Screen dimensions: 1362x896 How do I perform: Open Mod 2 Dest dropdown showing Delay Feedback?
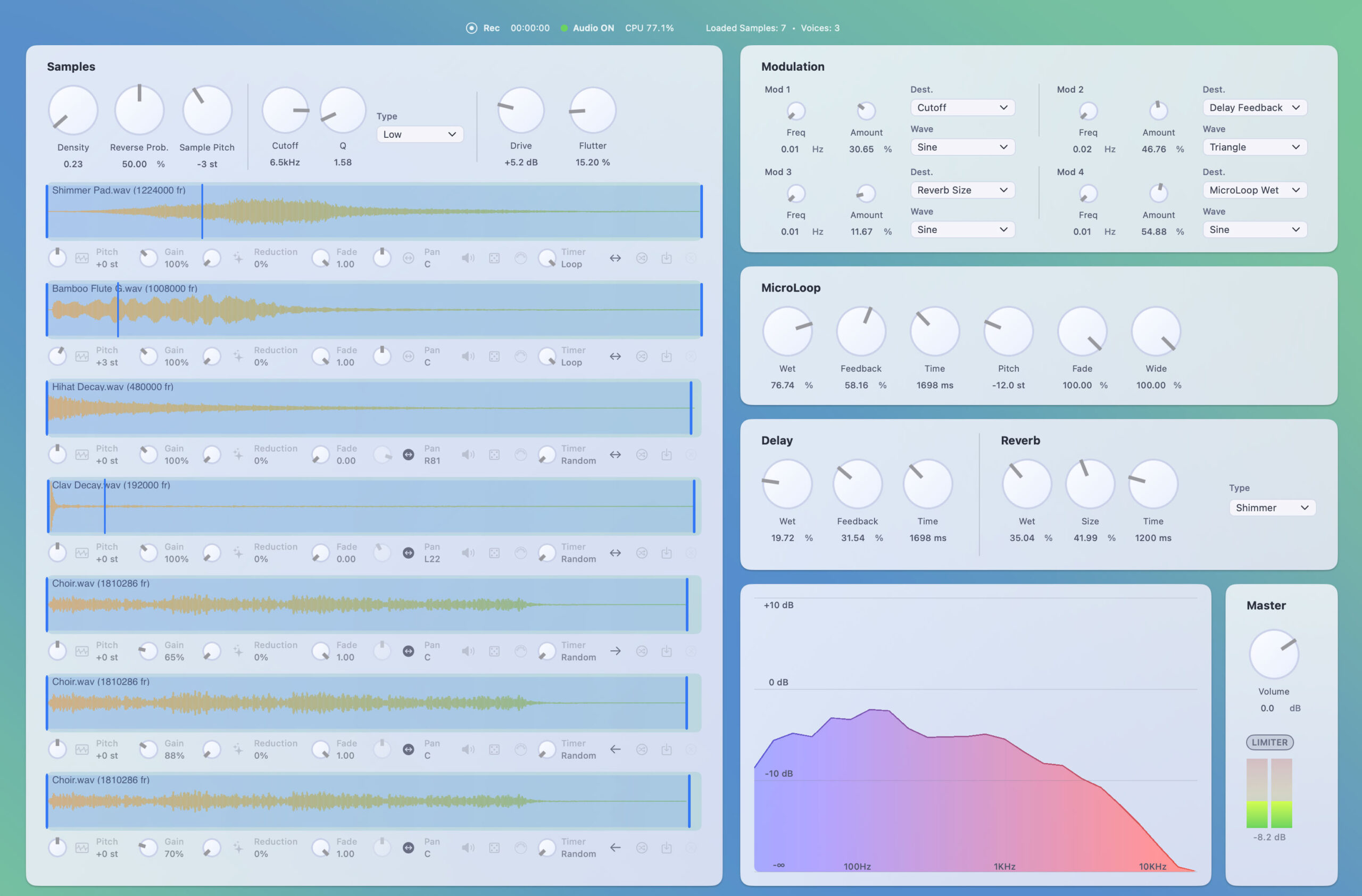tap(1255, 107)
